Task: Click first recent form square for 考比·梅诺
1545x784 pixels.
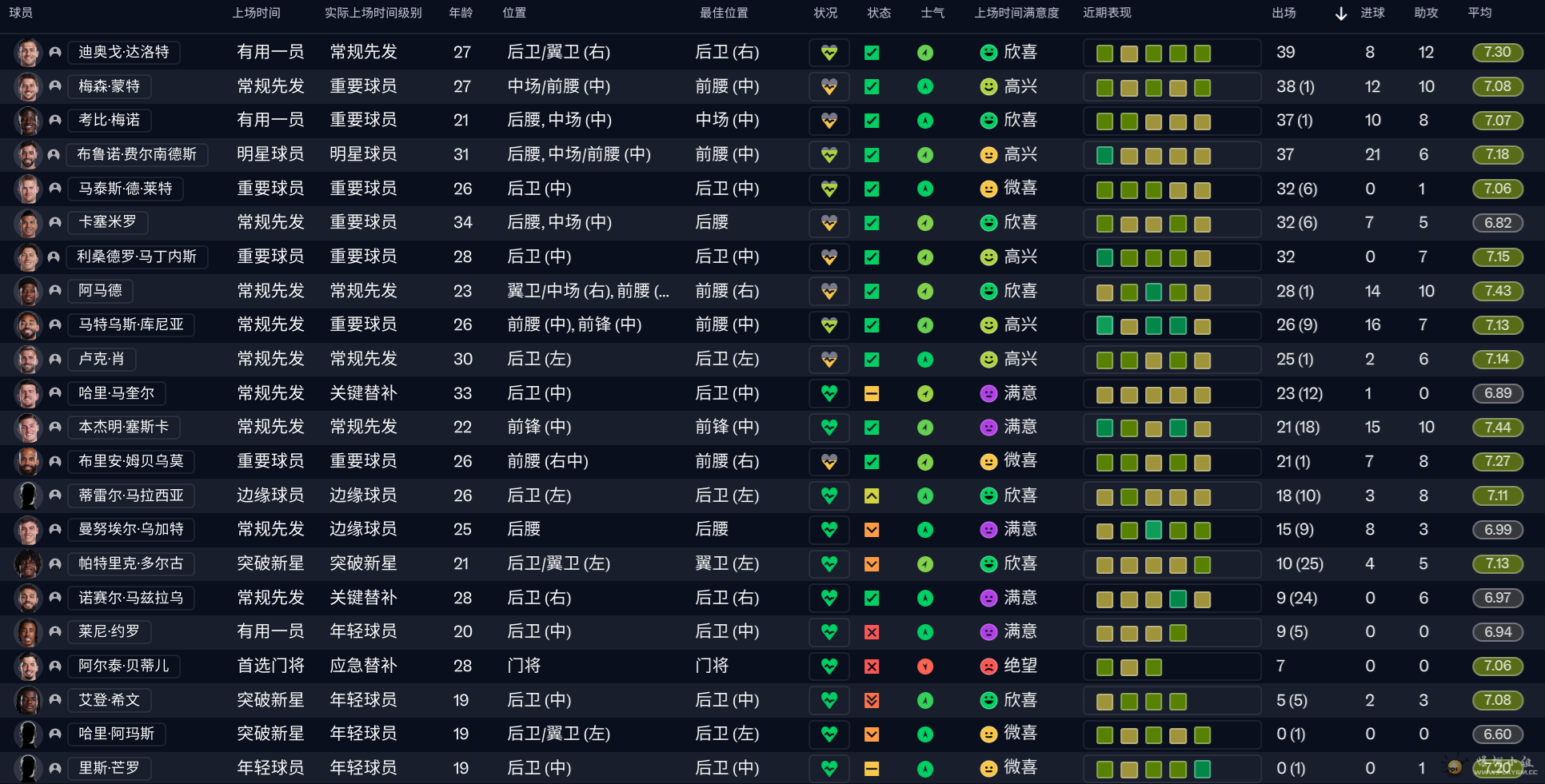Action: [1104, 121]
